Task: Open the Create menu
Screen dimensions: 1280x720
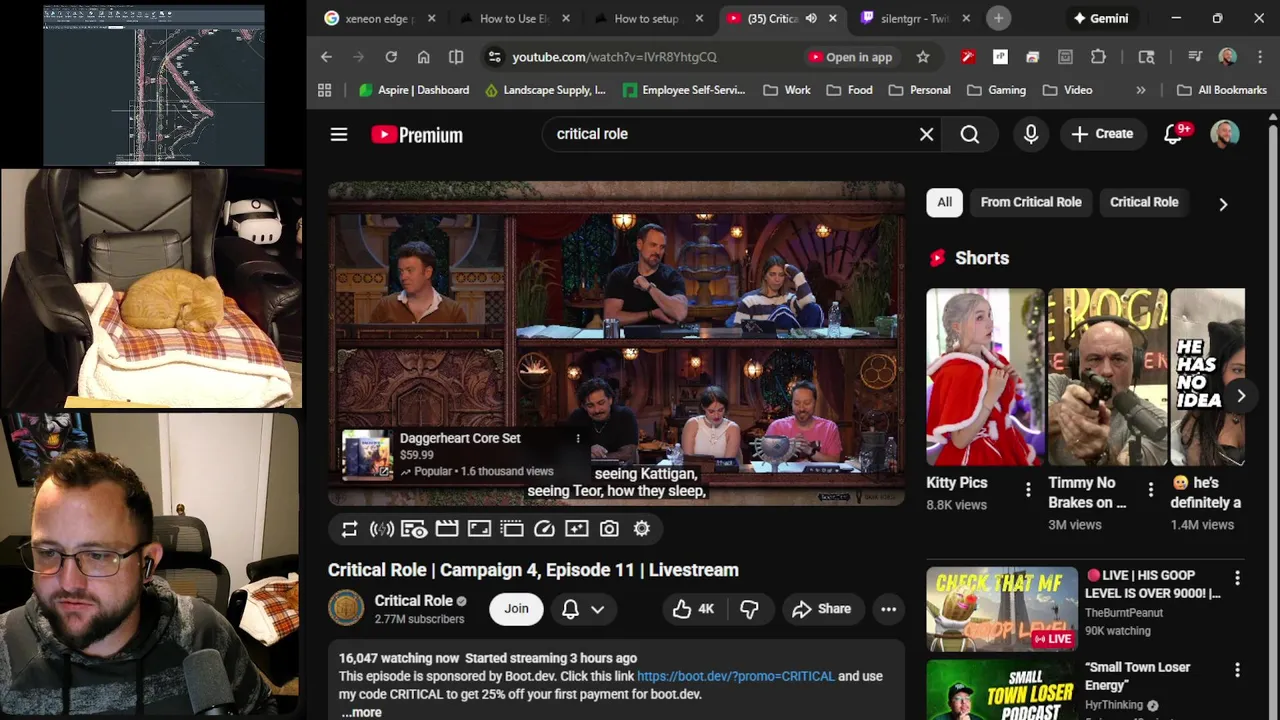Action: click(x=1102, y=134)
